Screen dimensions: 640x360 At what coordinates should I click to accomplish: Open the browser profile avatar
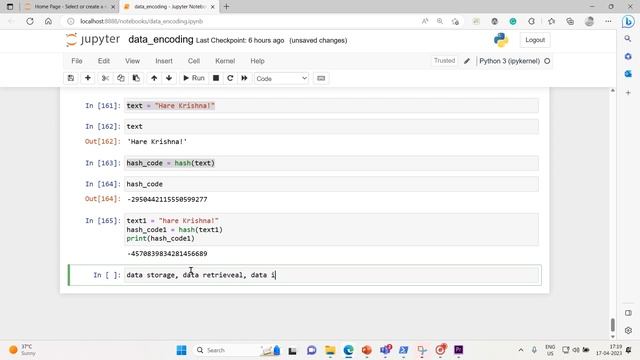589,21
